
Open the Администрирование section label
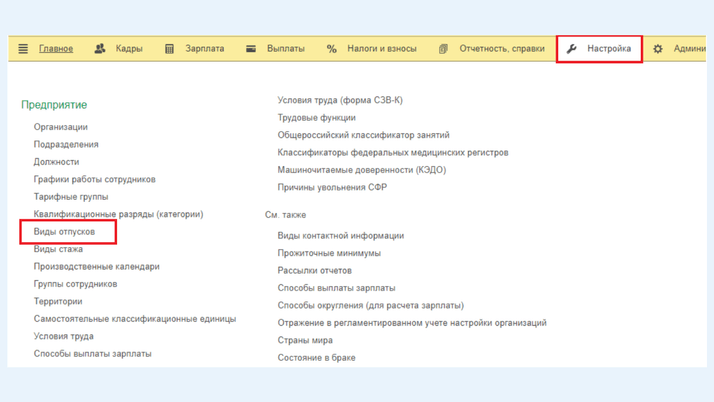(689, 49)
